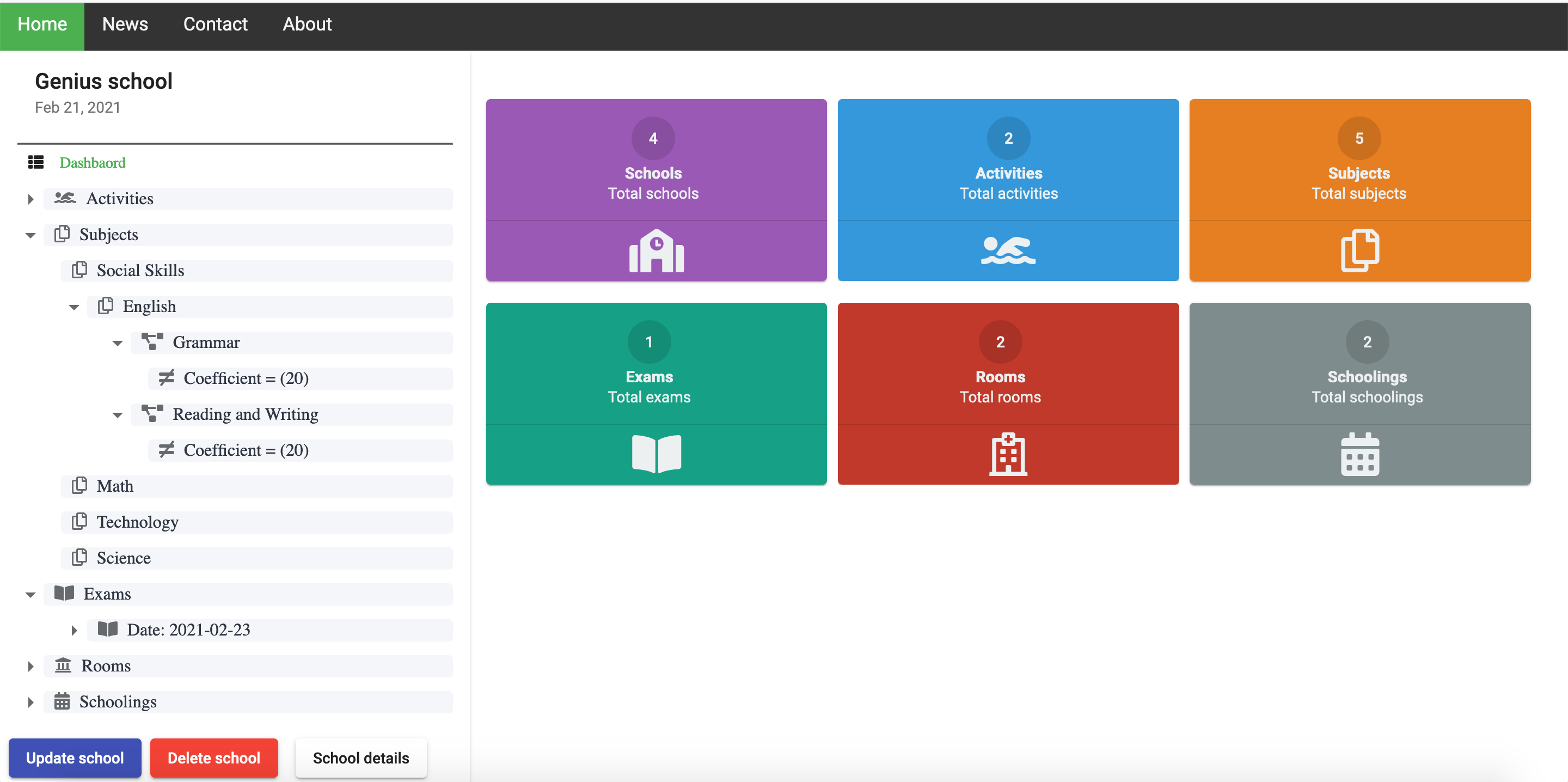
Task: Click the Grammar hierarchy node icon
Action: point(152,341)
